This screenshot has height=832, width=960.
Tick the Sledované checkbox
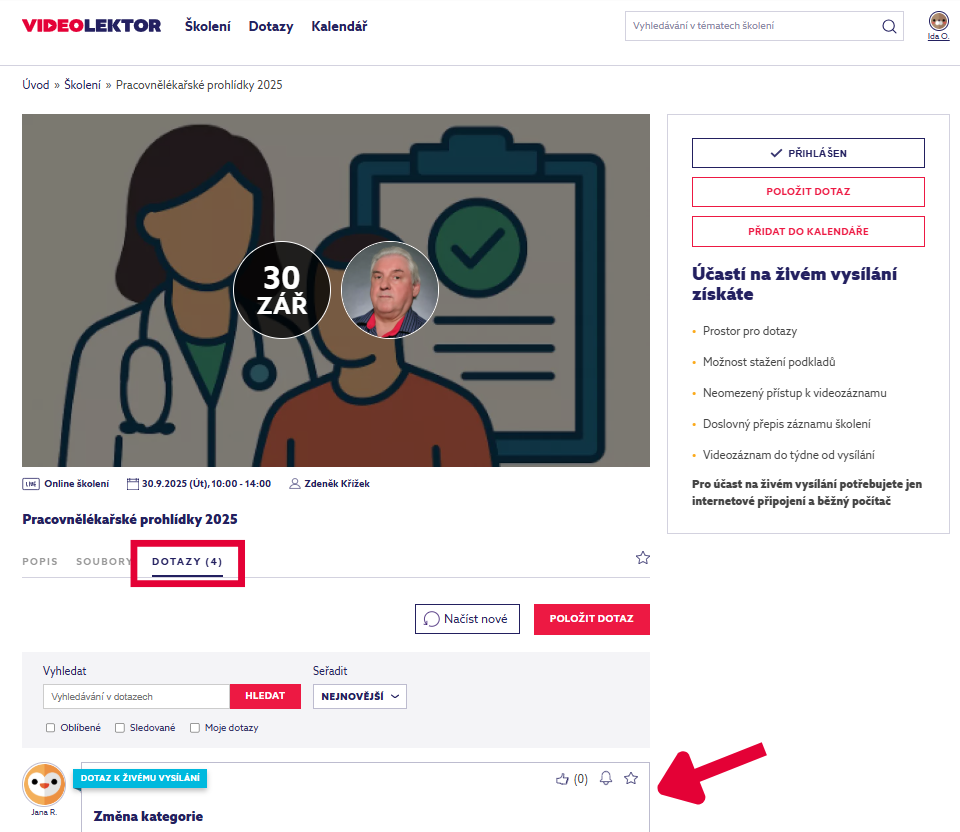(120, 728)
